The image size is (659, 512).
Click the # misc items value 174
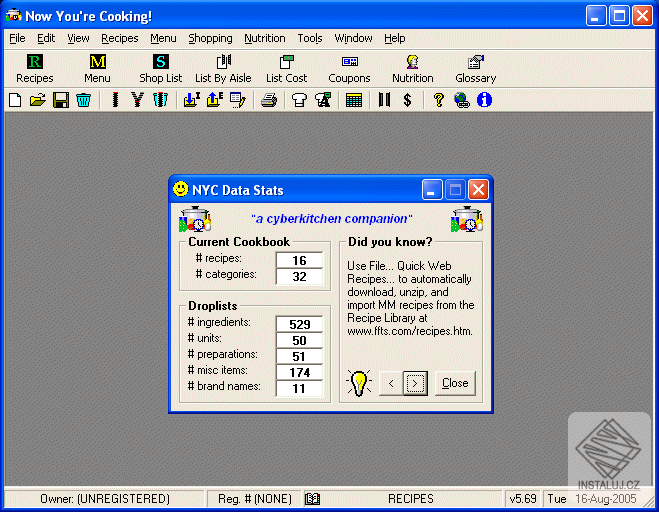click(299, 372)
